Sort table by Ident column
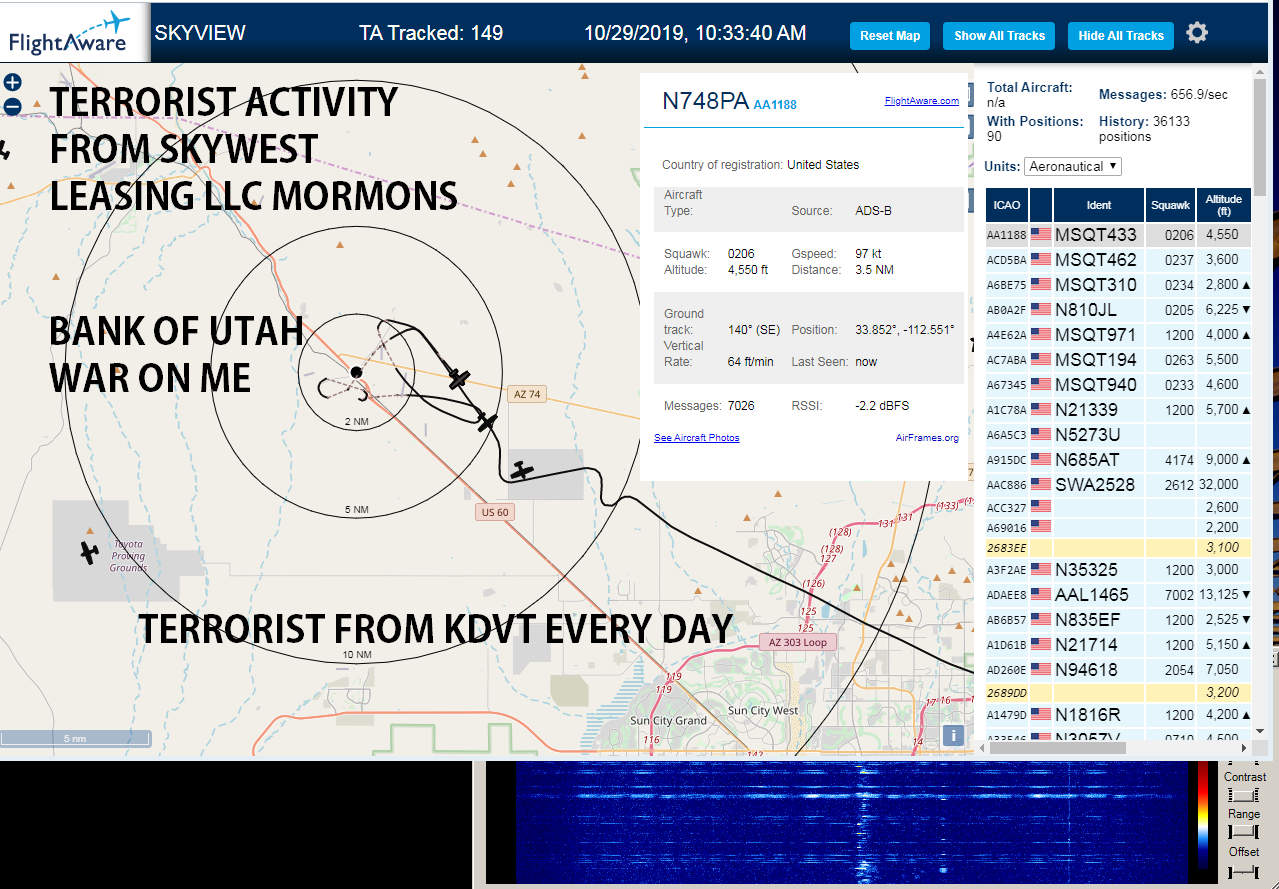The height and width of the screenshot is (889, 1279). tap(1099, 205)
